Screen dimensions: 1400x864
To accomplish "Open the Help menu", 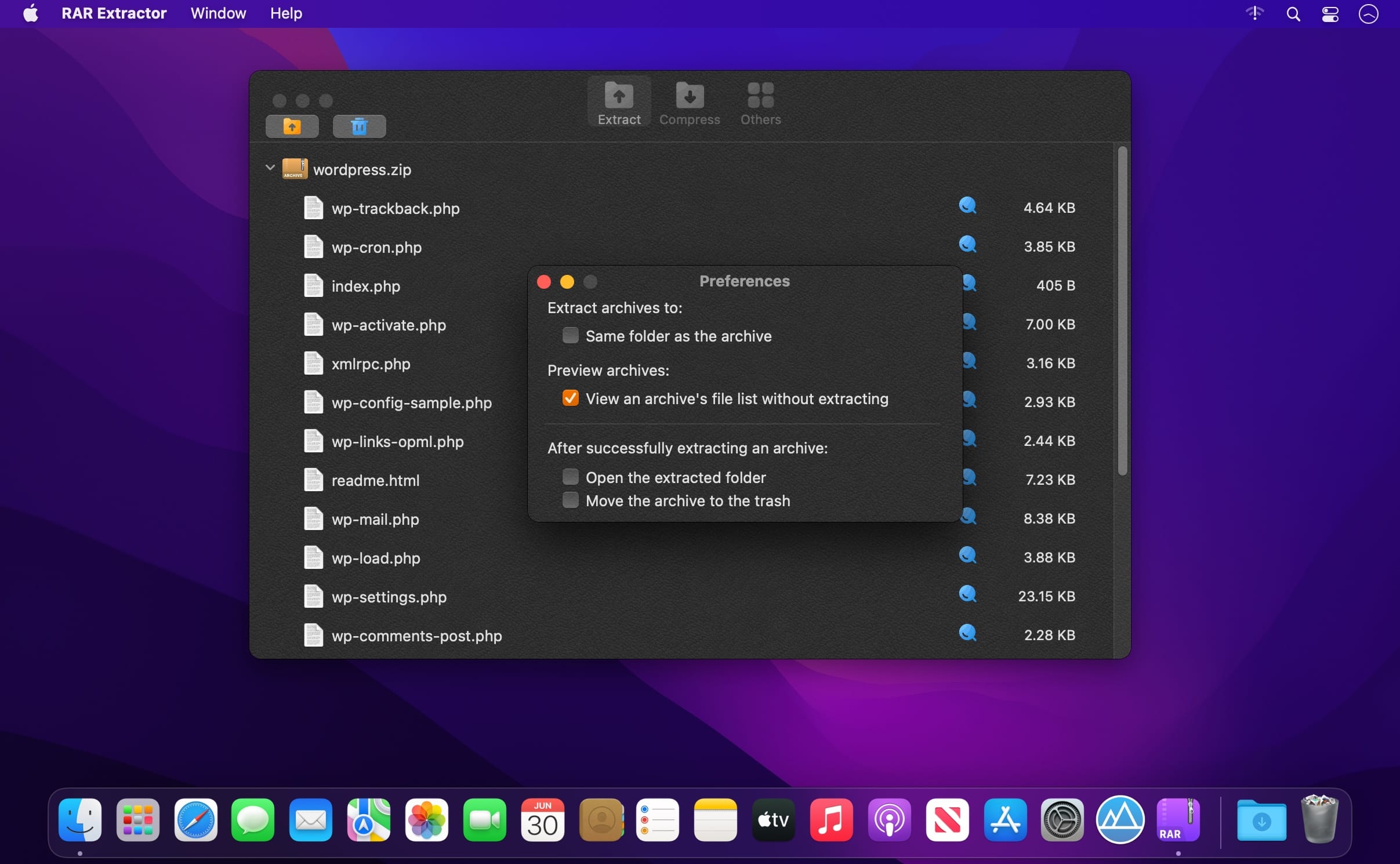I will click(x=286, y=13).
